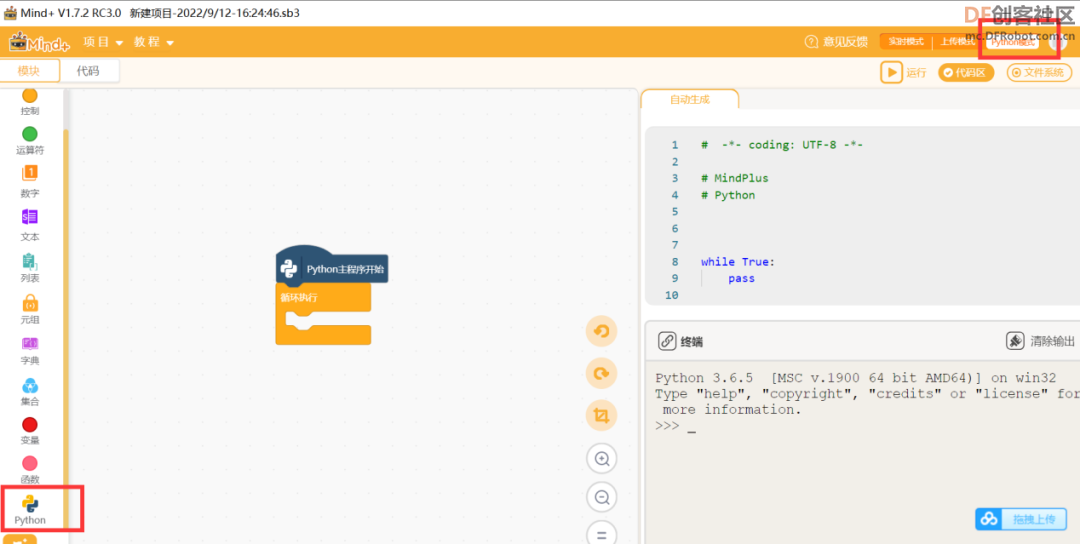Zoom in the block workspace
The width and height of the screenshot is (1080, 544).
pyautogui.click(x=602, y=459)
